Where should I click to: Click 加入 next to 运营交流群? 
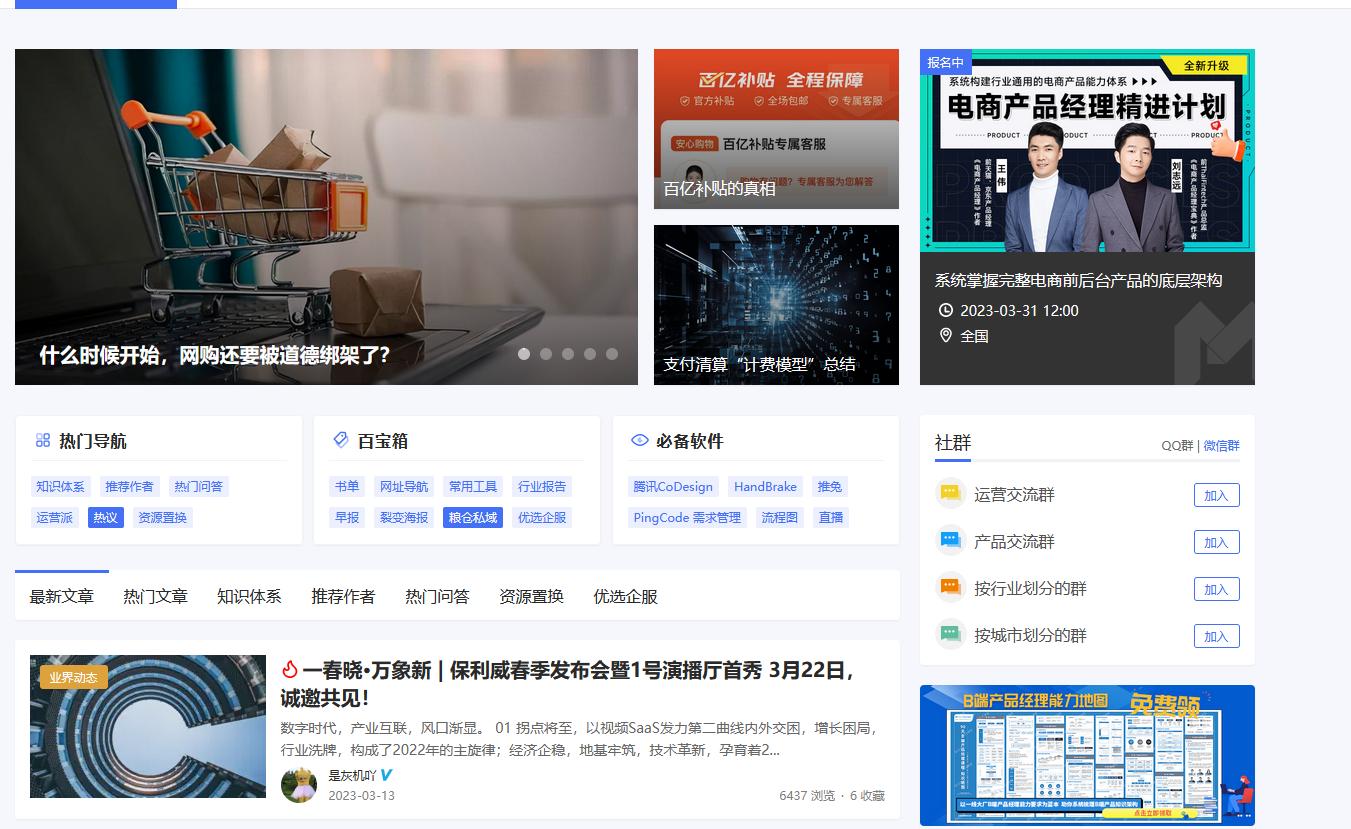coord(1216,493)
